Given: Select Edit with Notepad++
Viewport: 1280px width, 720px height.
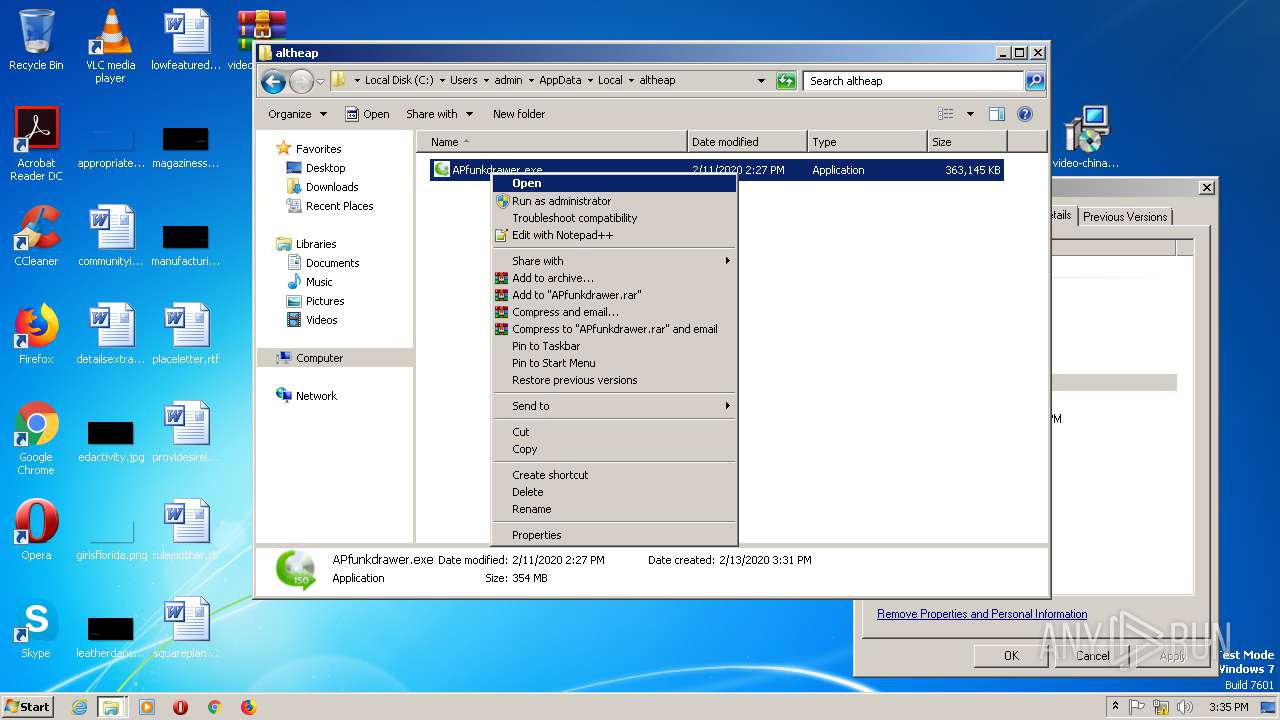Looking at the screenshot, I should coord(614,235).
